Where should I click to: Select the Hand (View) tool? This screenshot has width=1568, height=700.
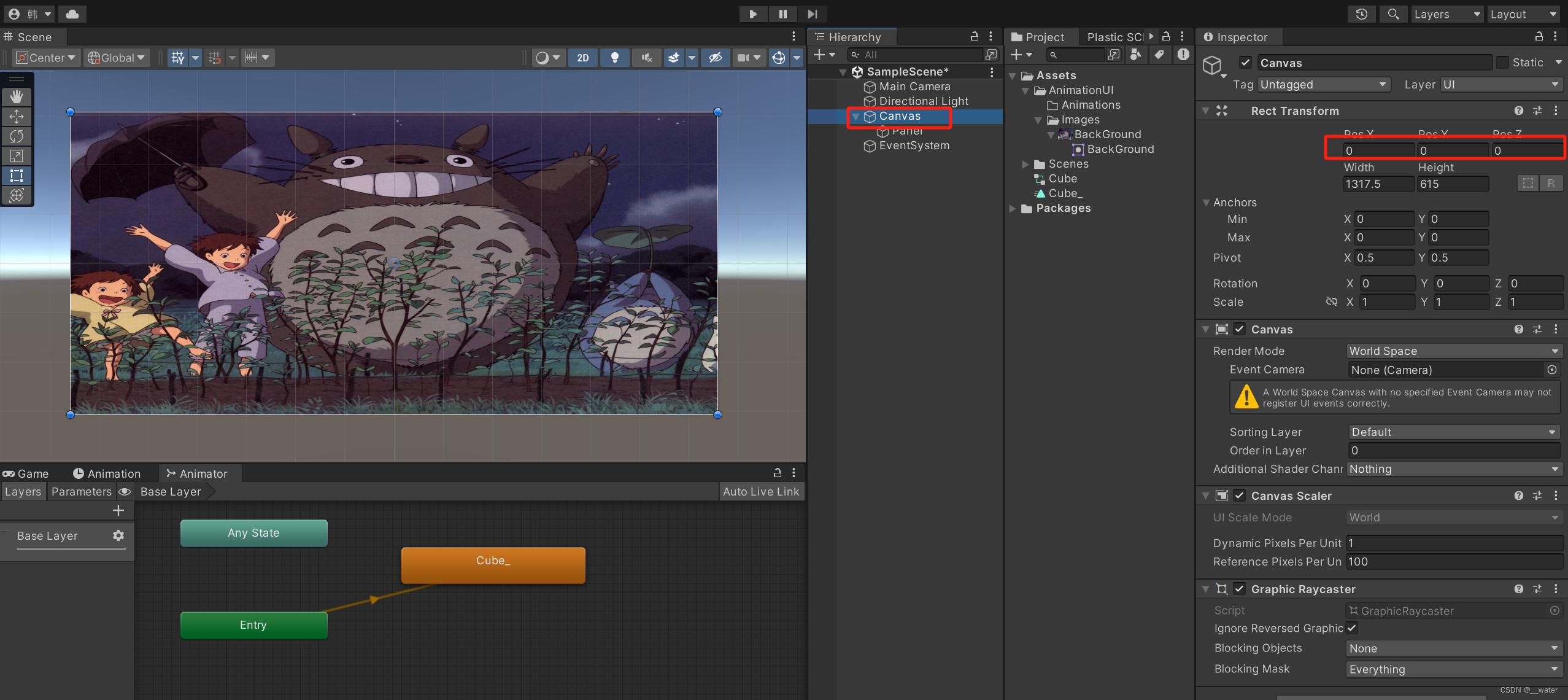(x=17, y=96)
